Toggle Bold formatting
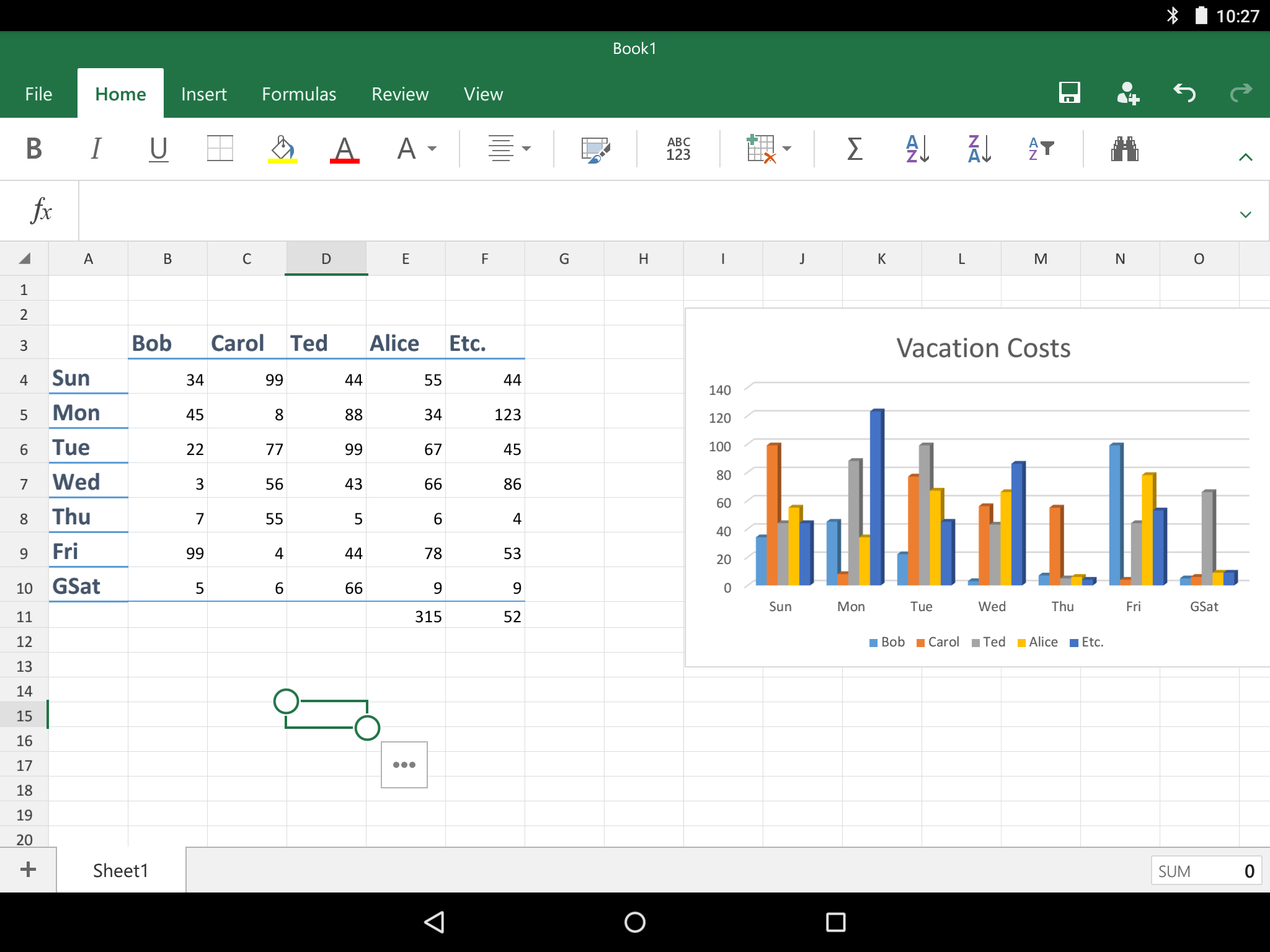 pyautogui.click(x=34, y=149)
